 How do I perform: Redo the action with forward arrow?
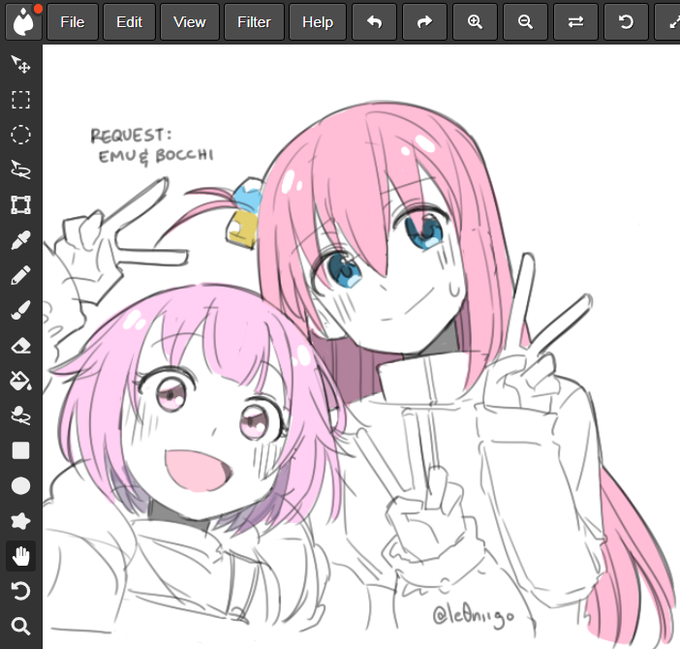[425, 22]
